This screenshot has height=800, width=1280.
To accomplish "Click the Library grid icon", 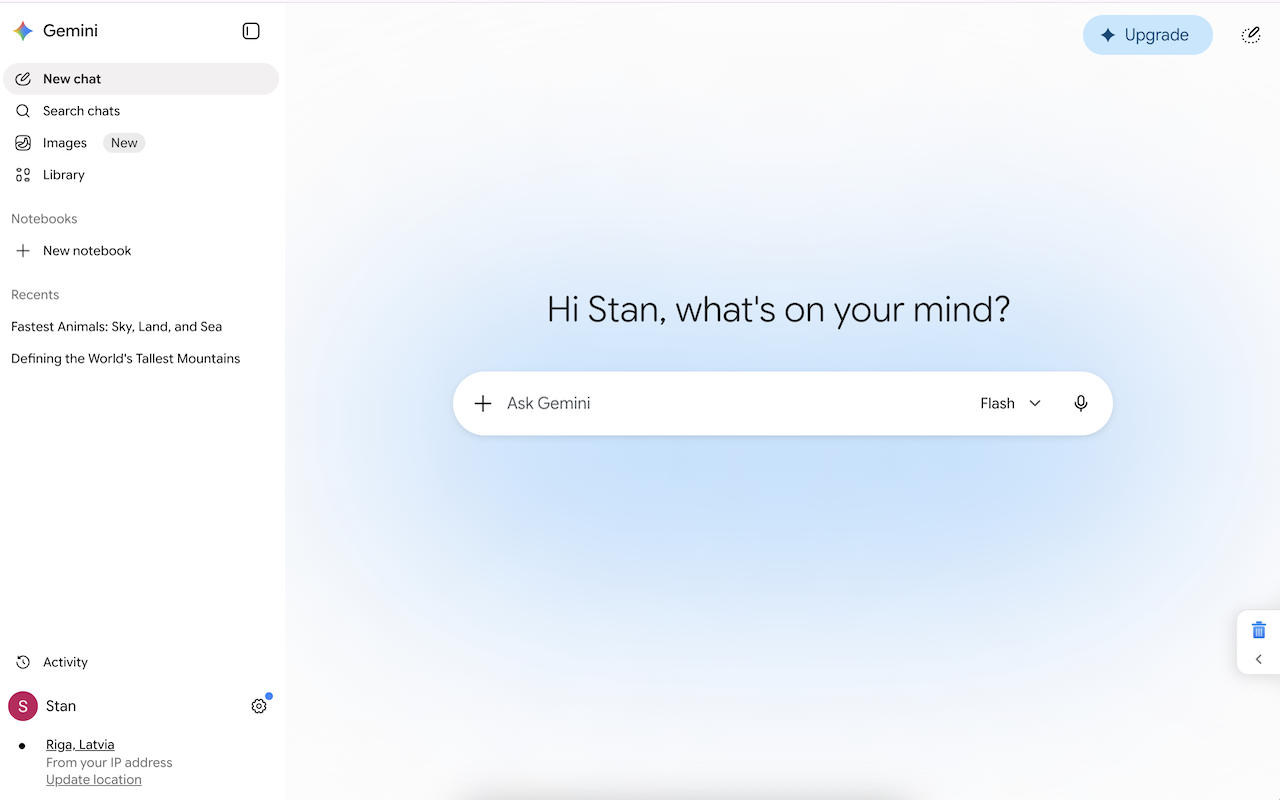I will coord(23,175).
